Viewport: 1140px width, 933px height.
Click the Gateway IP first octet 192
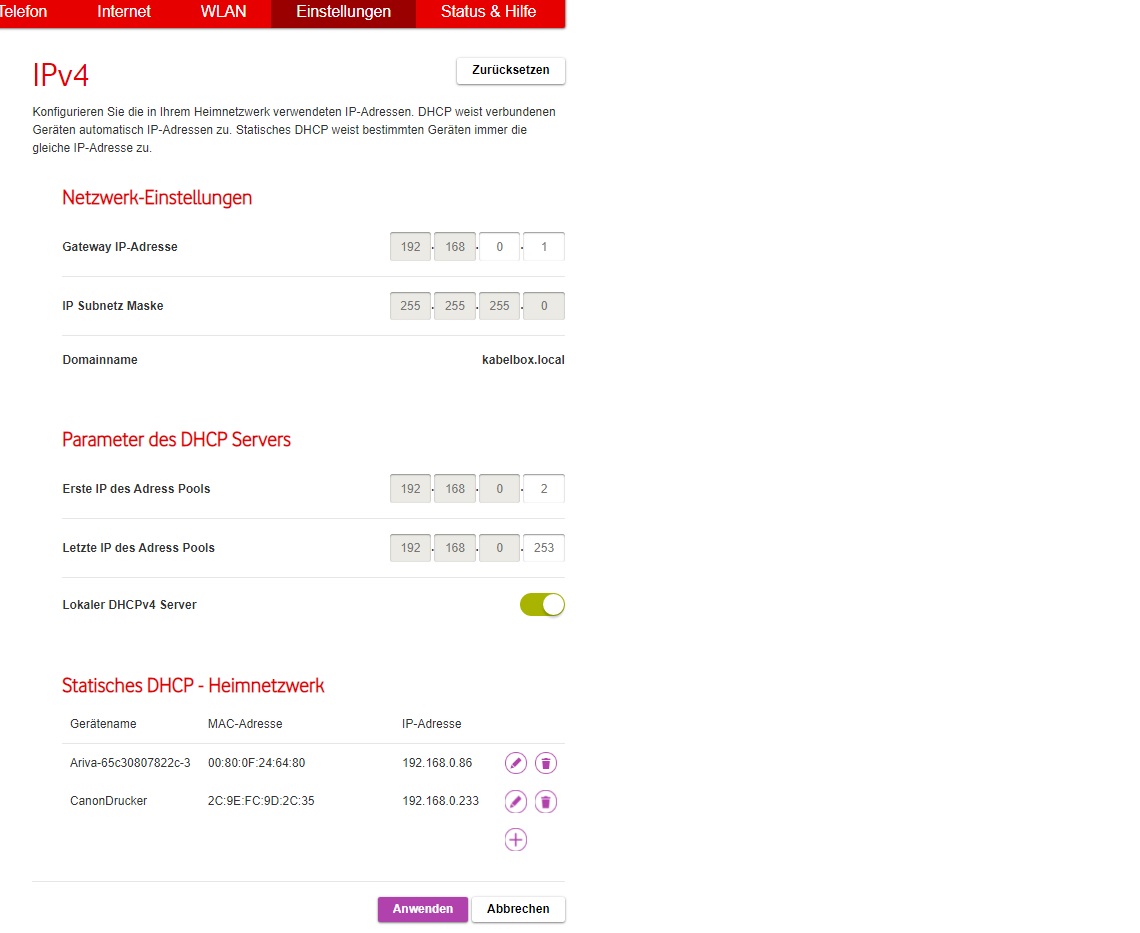(411, 247)
